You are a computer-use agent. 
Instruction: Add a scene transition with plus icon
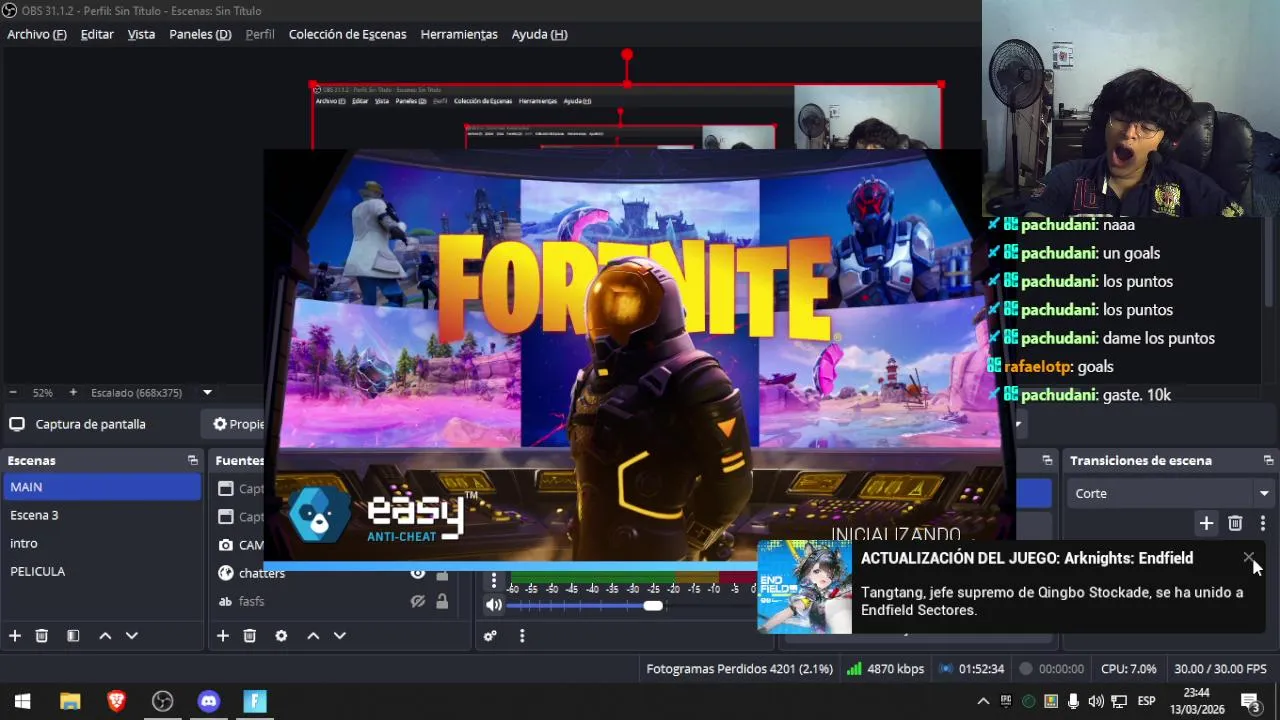[x=1206, y=523]
